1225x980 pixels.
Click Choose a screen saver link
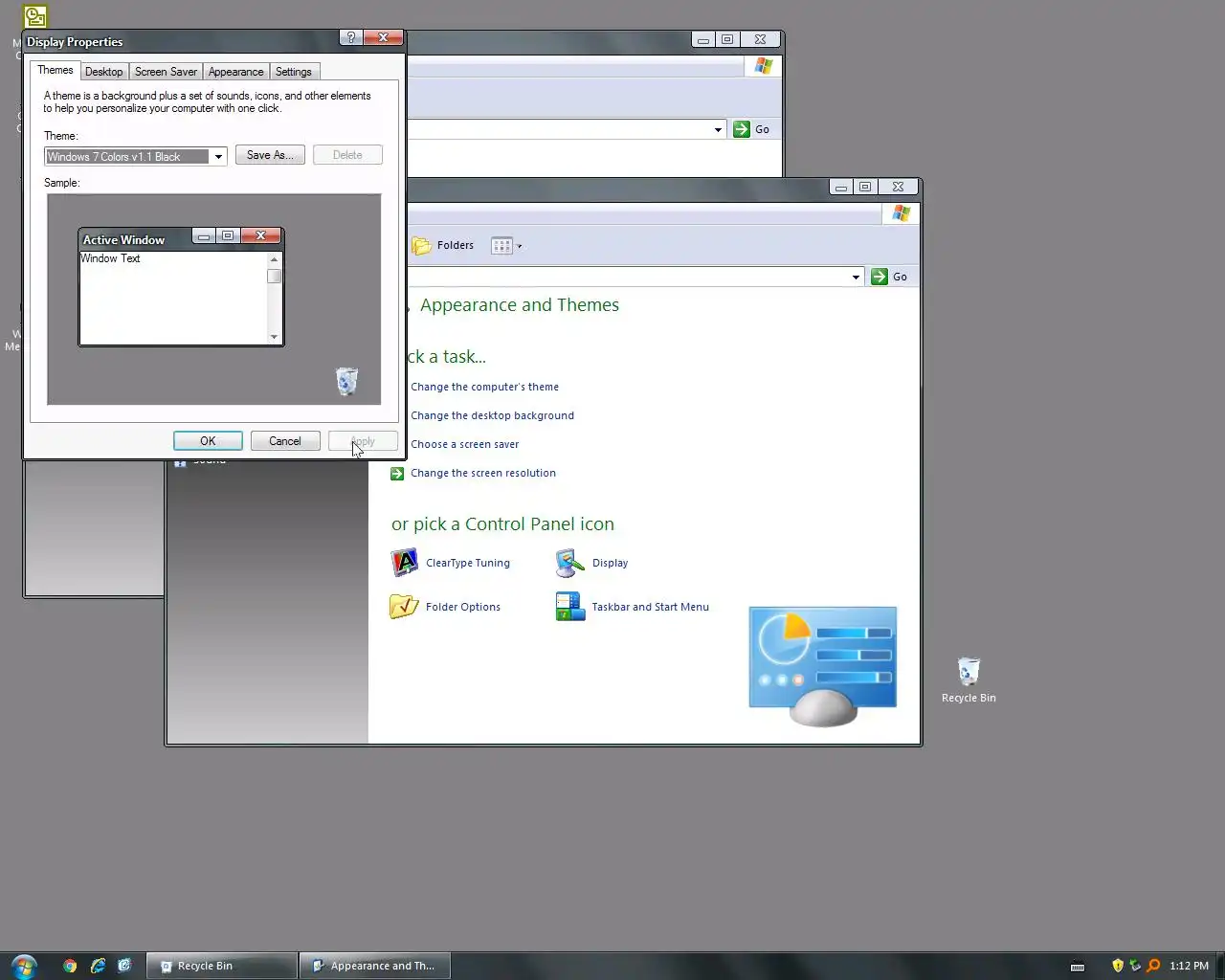click(x=464, y=444)
